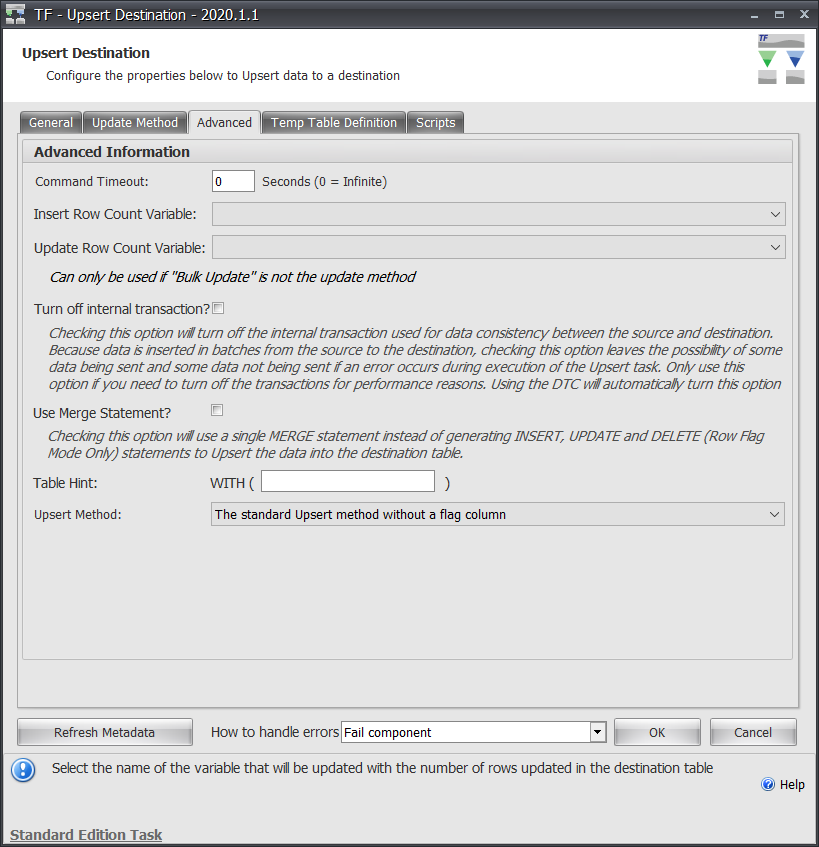The height and width of the screenshot is (847, 819).
Task: Click the Task Factory icon in the title bar
Action: 14,14
